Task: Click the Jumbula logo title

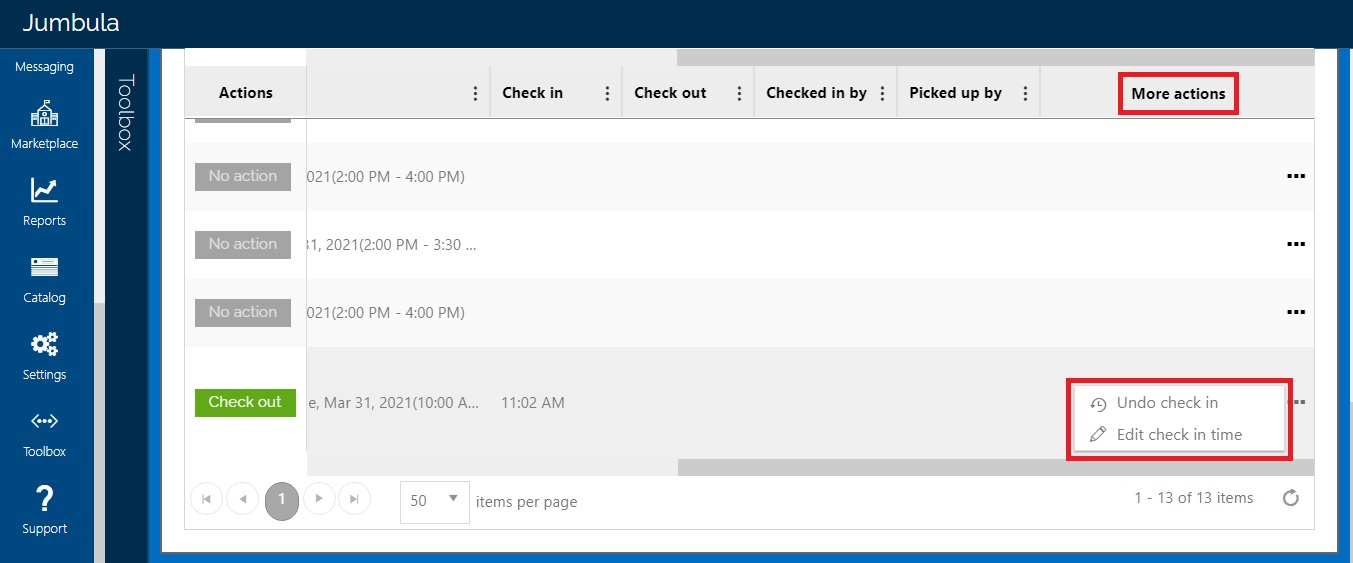Action: (71, 22)
